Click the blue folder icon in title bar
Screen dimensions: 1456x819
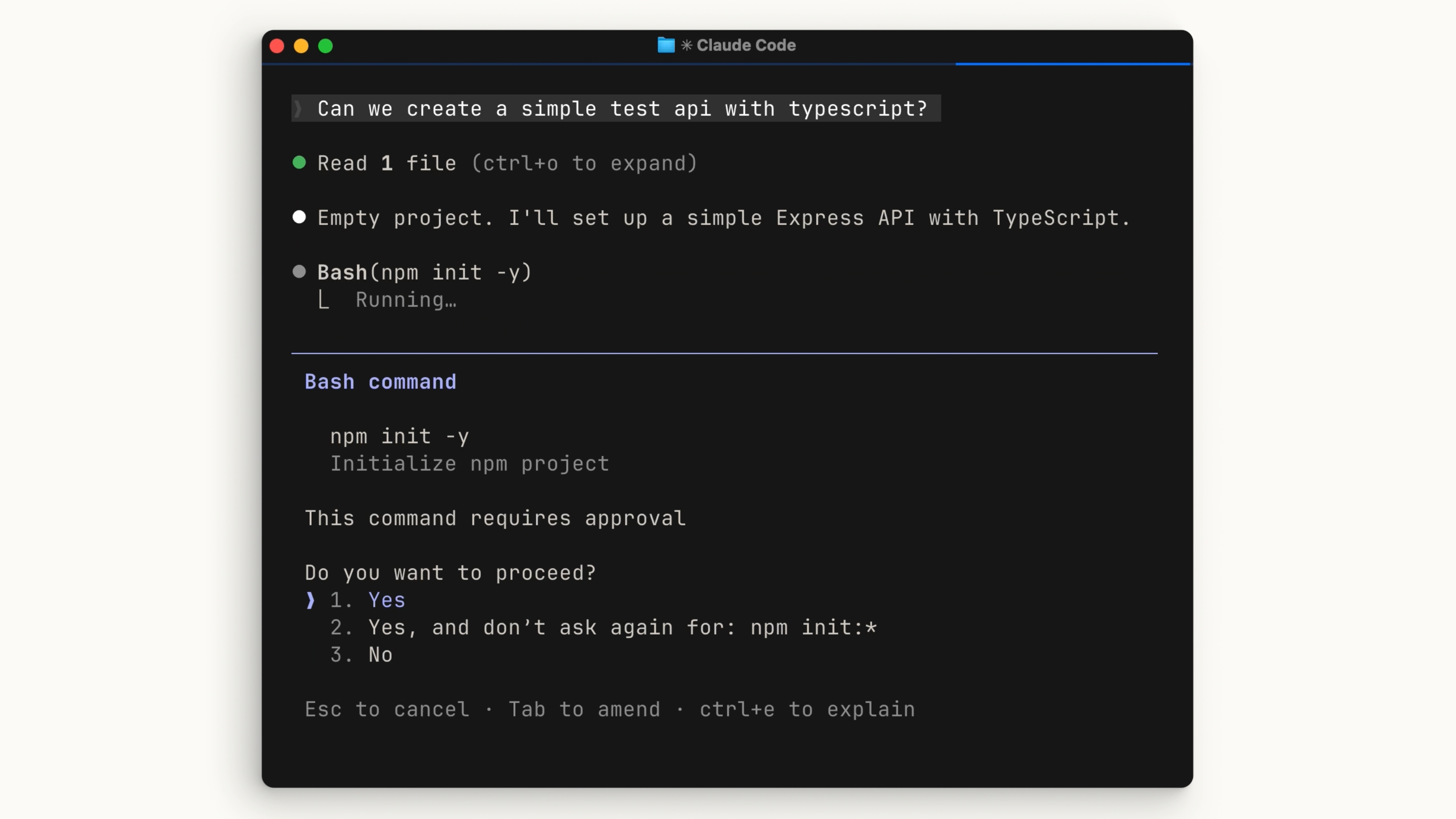coord(666,45)
